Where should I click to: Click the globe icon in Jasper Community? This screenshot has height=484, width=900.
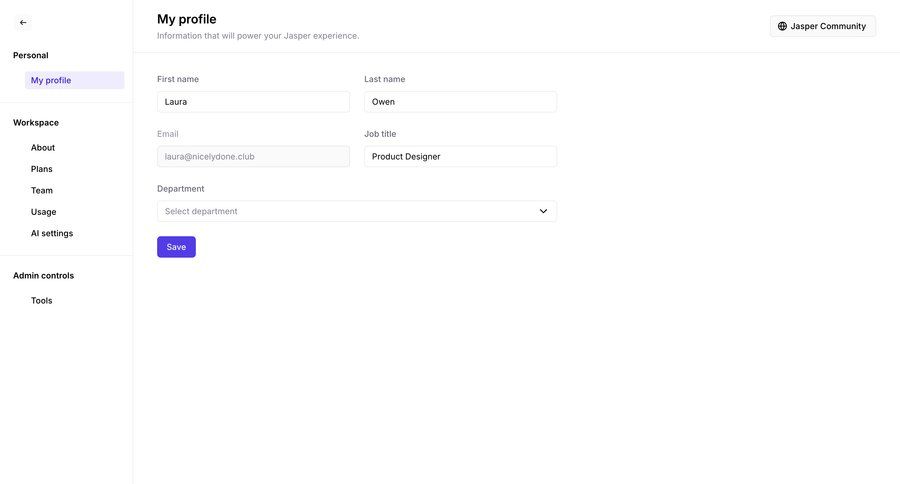pos(782,26)
